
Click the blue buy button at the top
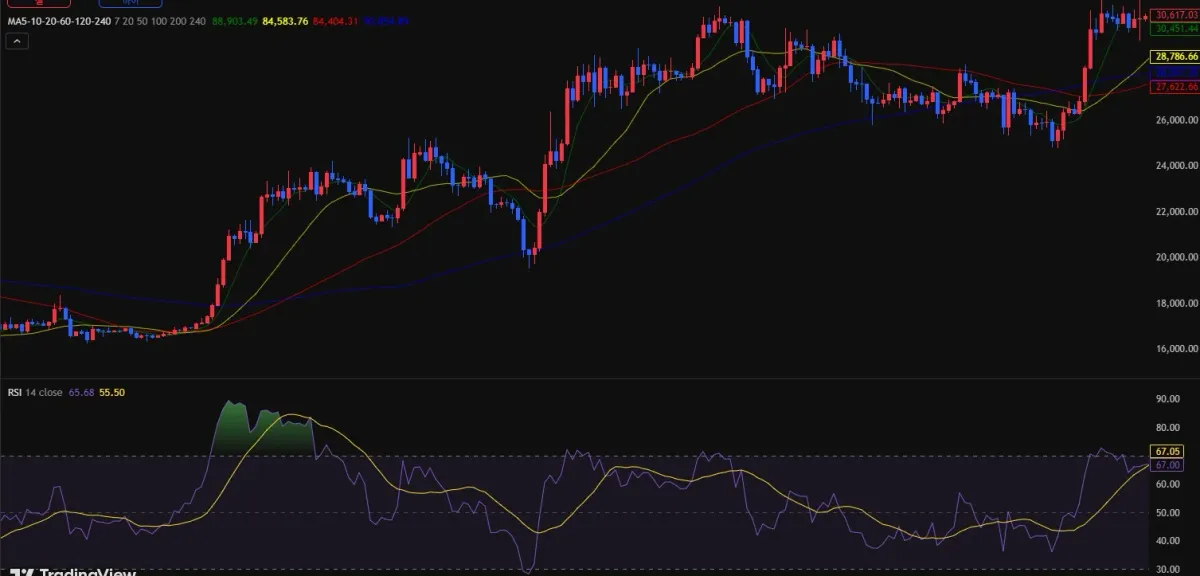click(130, 3)
